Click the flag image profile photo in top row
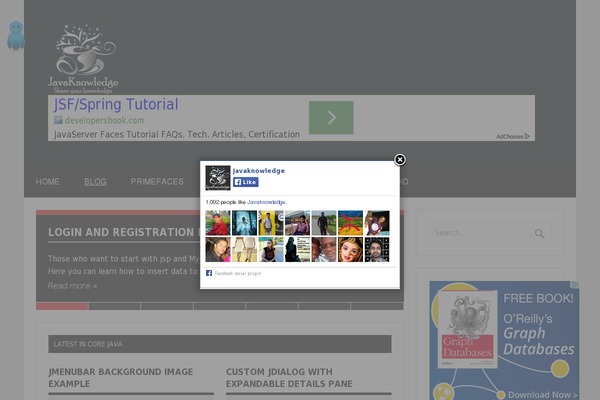This screenshot has width=600, height=400. coord(350,223)
